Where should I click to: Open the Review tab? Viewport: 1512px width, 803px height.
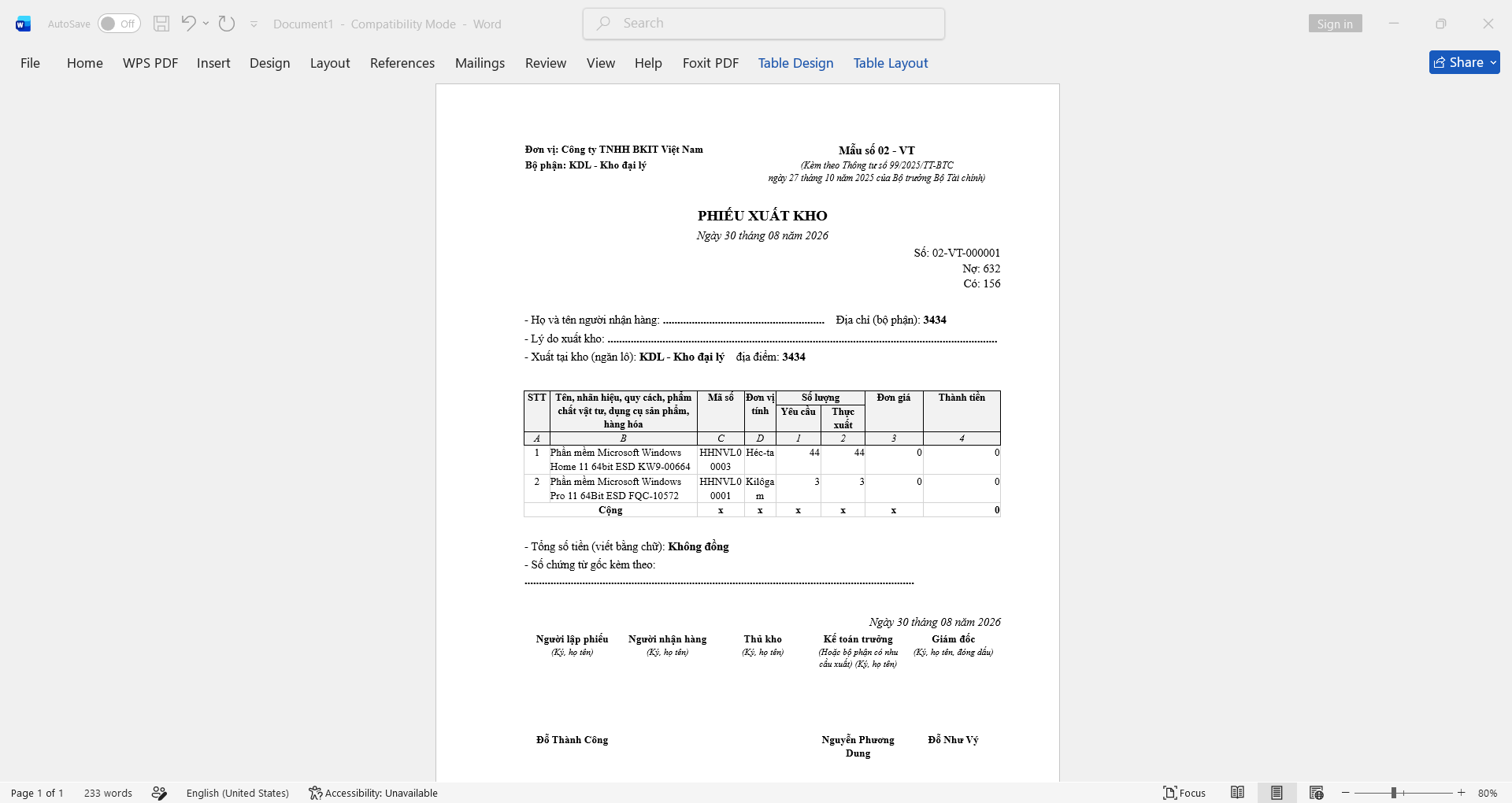pyautogui.click(x=546, y=63)
